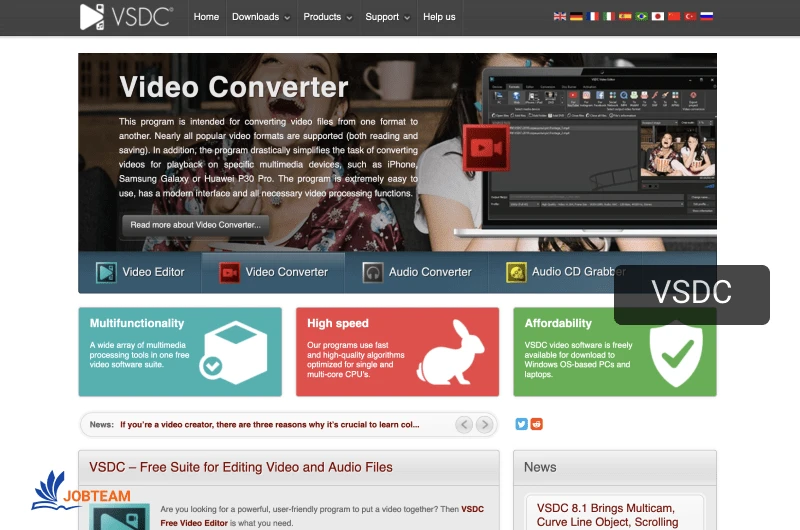Expand the Support menu

[x=387, y=17]
